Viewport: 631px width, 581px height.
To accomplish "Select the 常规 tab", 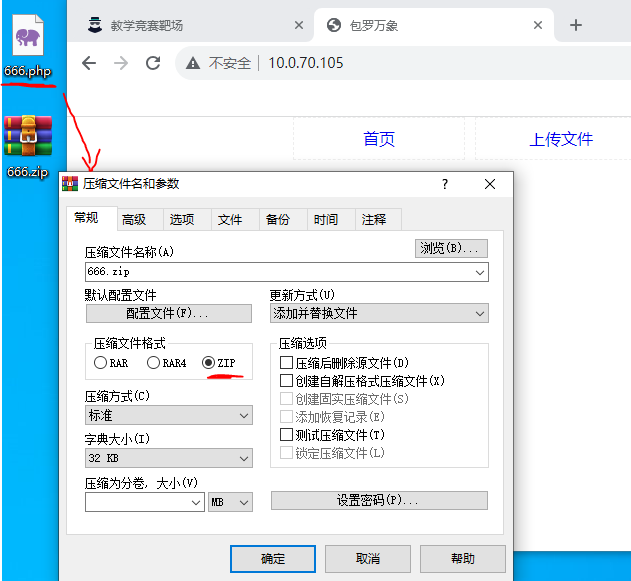I will 92,218.
